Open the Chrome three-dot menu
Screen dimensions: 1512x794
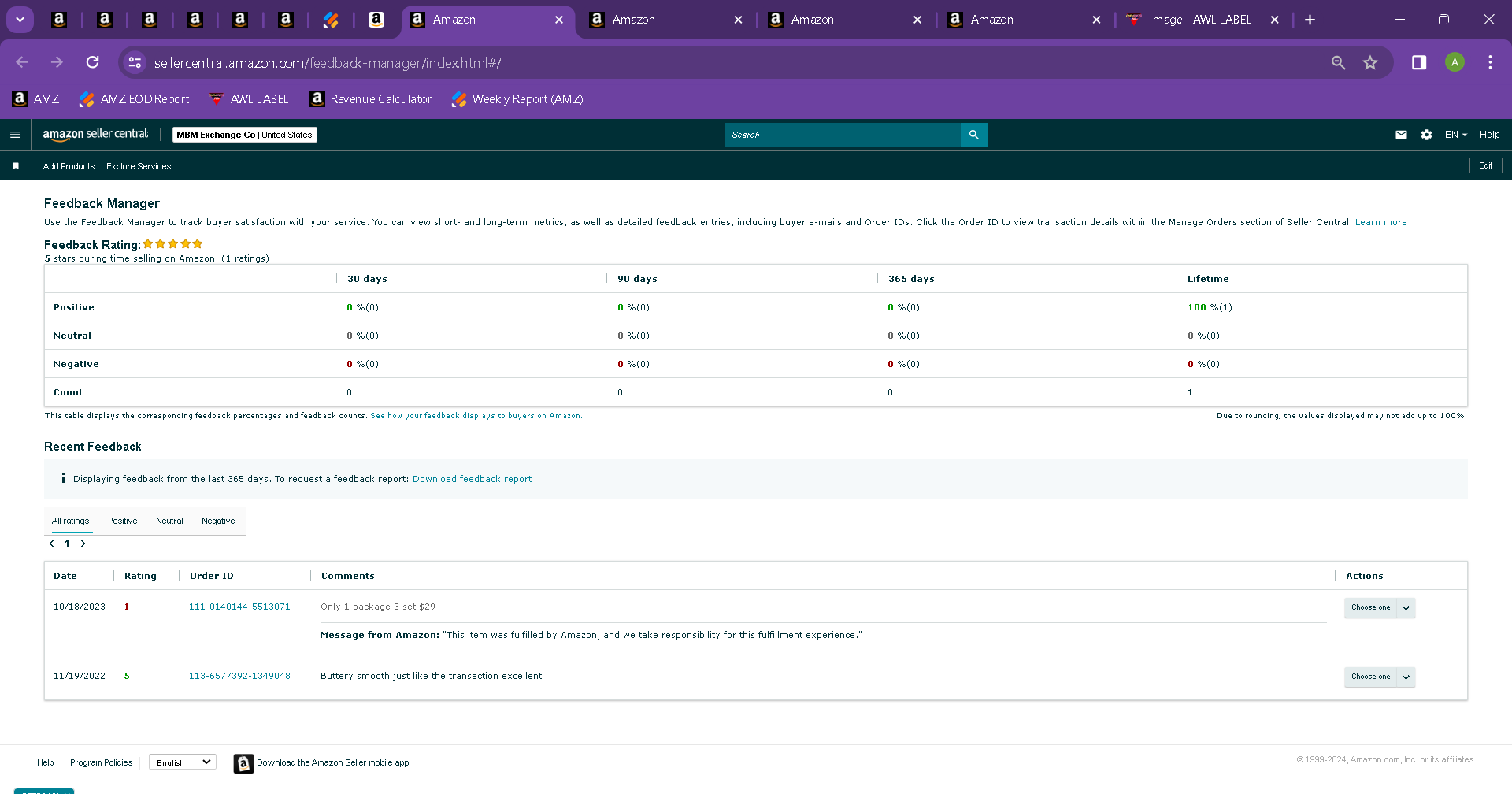(x=1490, y=62)
